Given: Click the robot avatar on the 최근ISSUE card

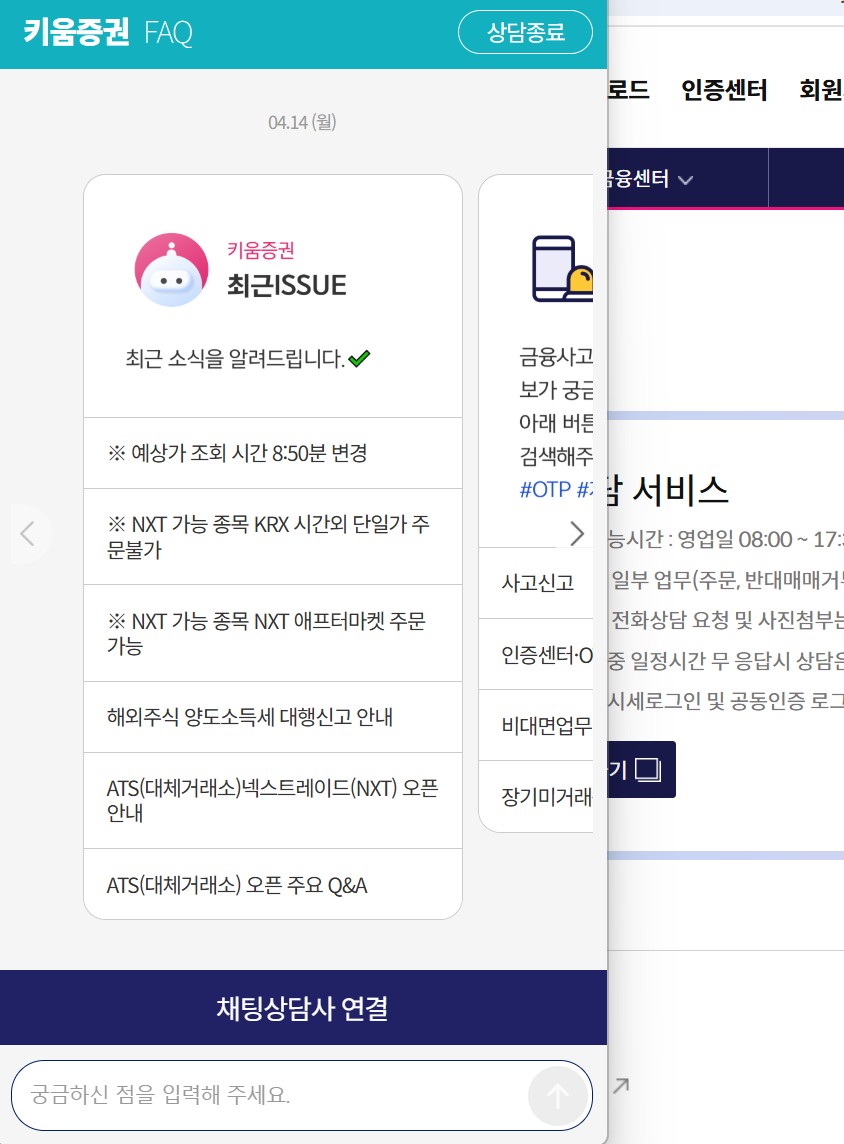Looking at the screenshot, I should point(171,270).
